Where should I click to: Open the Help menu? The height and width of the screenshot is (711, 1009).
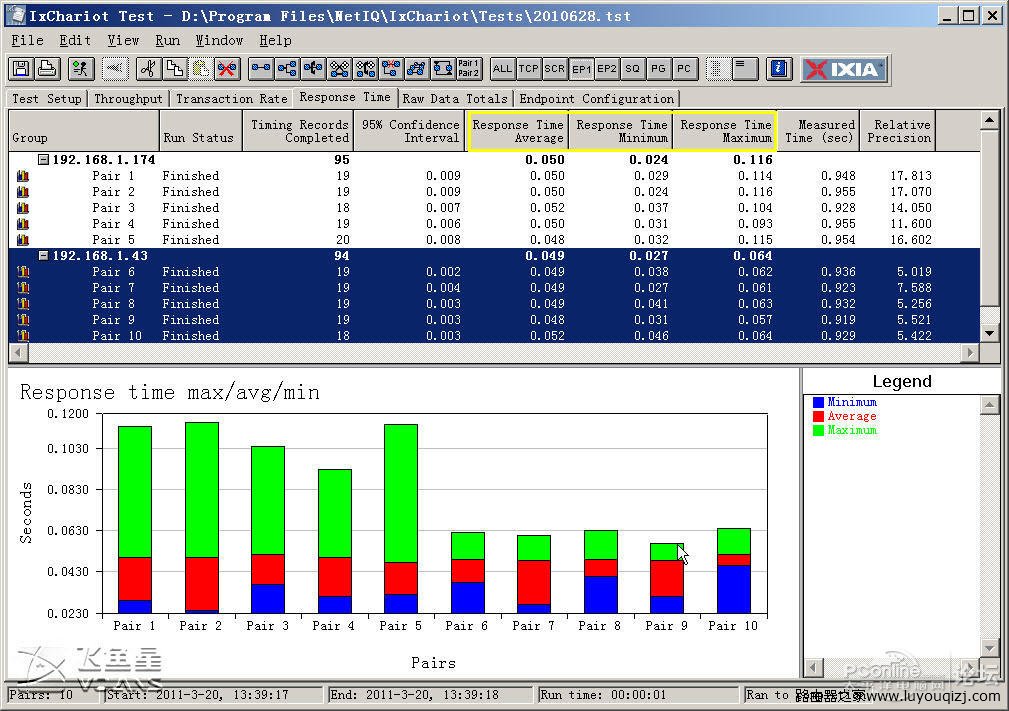click(x=275, y=41)
